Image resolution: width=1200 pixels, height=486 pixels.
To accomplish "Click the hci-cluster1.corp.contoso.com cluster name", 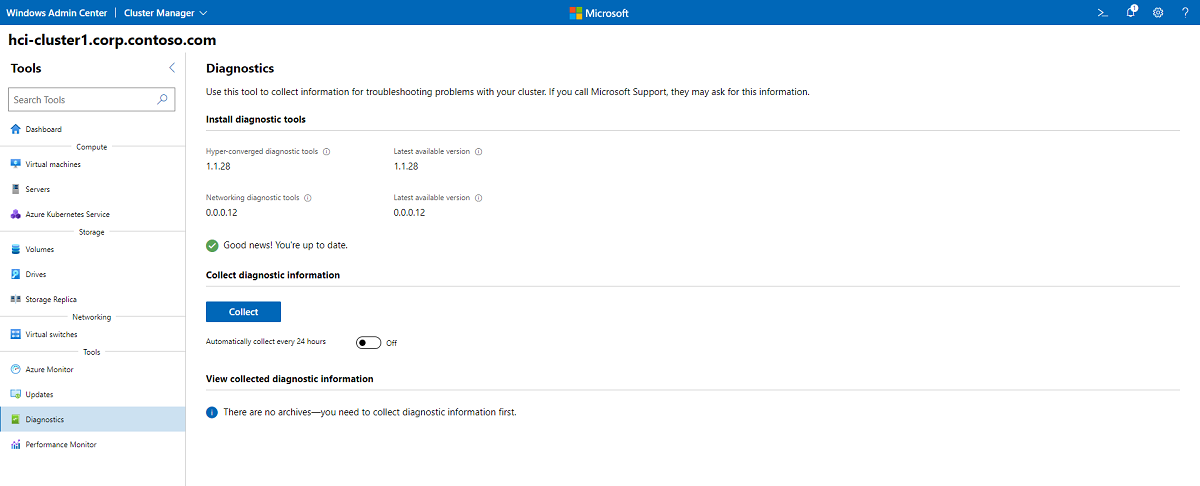I will (112, 41).
